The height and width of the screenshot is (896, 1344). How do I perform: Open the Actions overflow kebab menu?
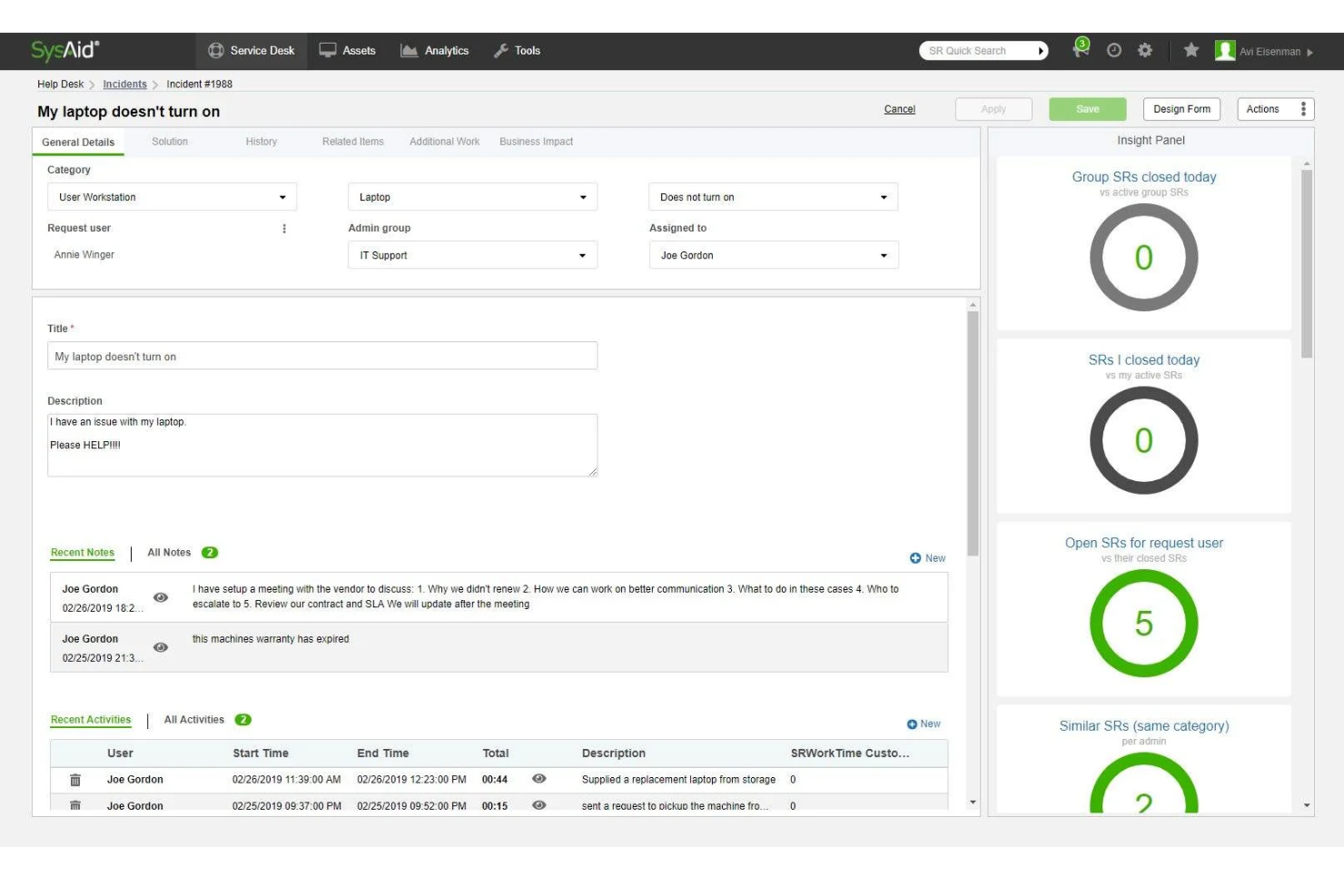point(1305,108)
